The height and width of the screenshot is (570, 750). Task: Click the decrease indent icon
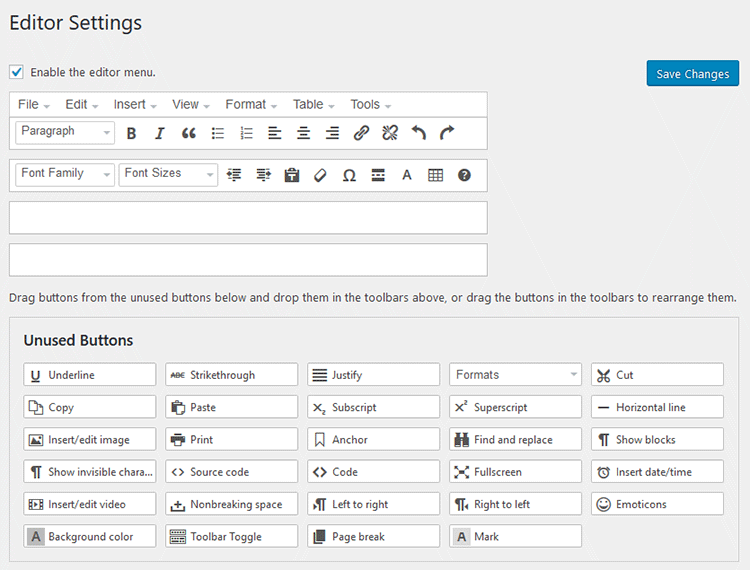pos(234,175)
